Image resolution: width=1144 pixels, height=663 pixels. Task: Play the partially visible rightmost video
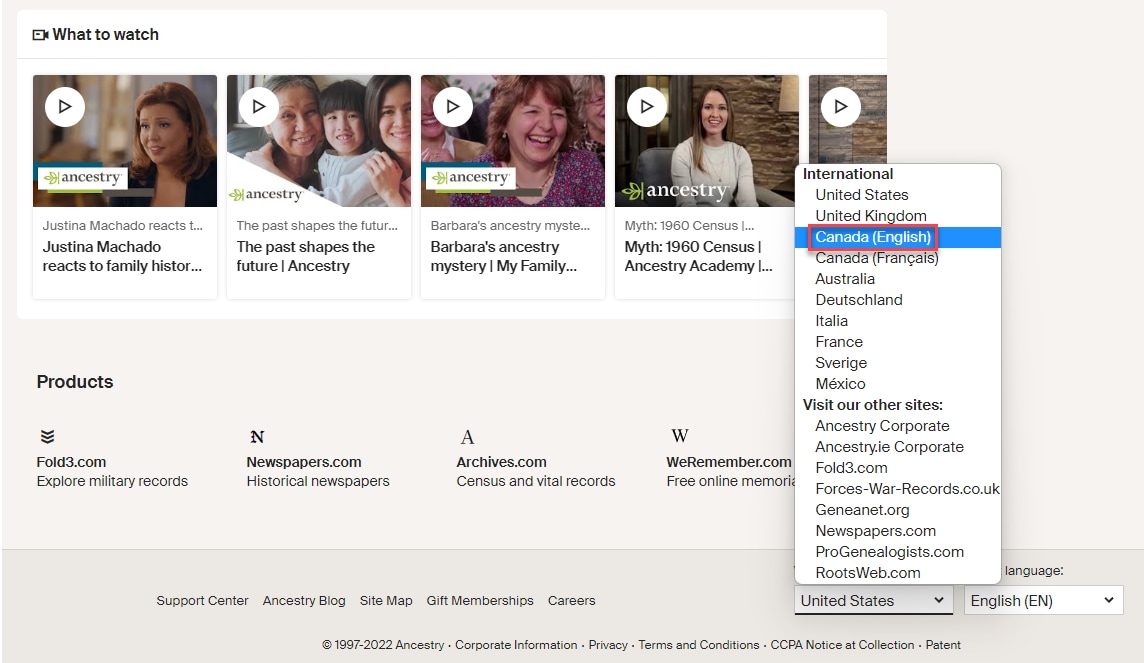[x=840, y=106]
